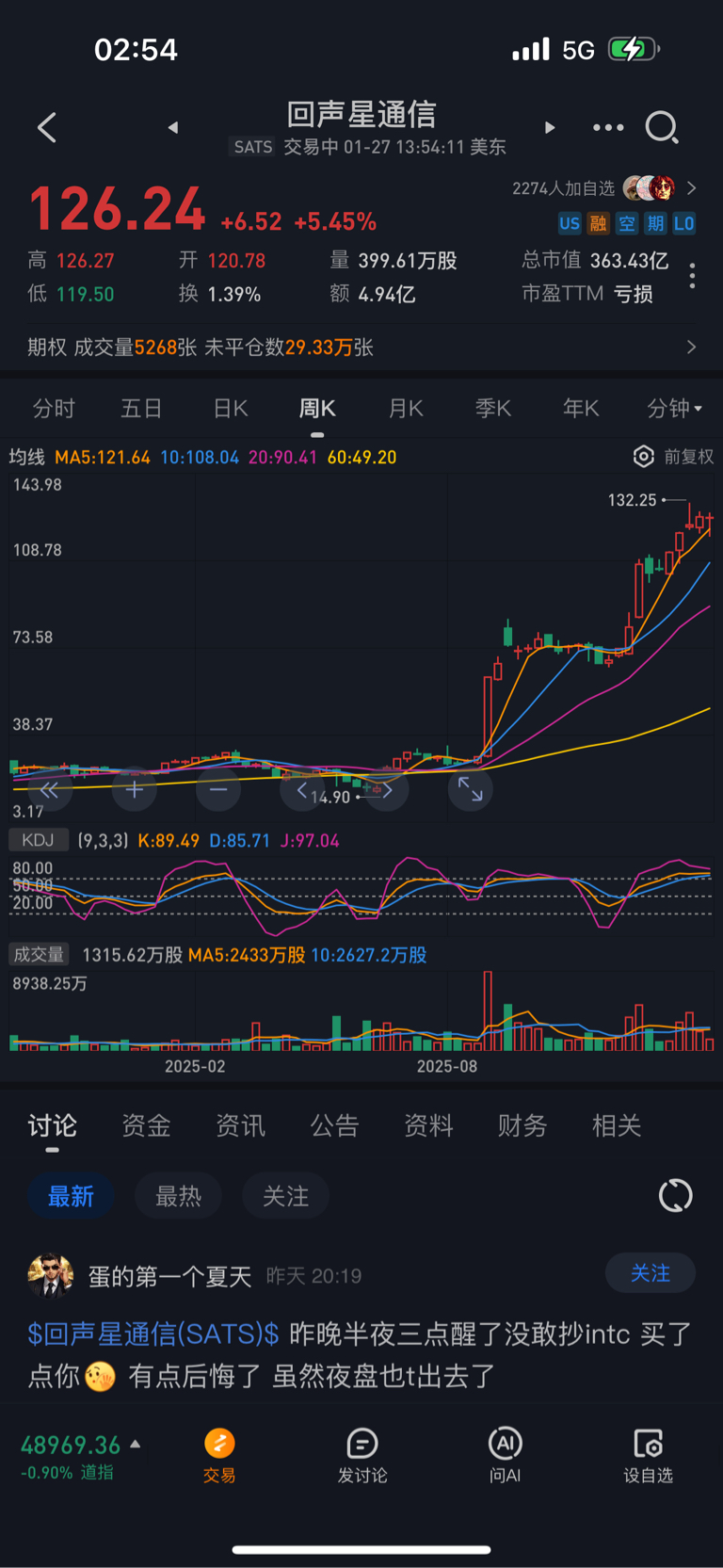Screen dimensions: 723x1568
Task: Tap the 融 margin tag
Action: point(598,223)
